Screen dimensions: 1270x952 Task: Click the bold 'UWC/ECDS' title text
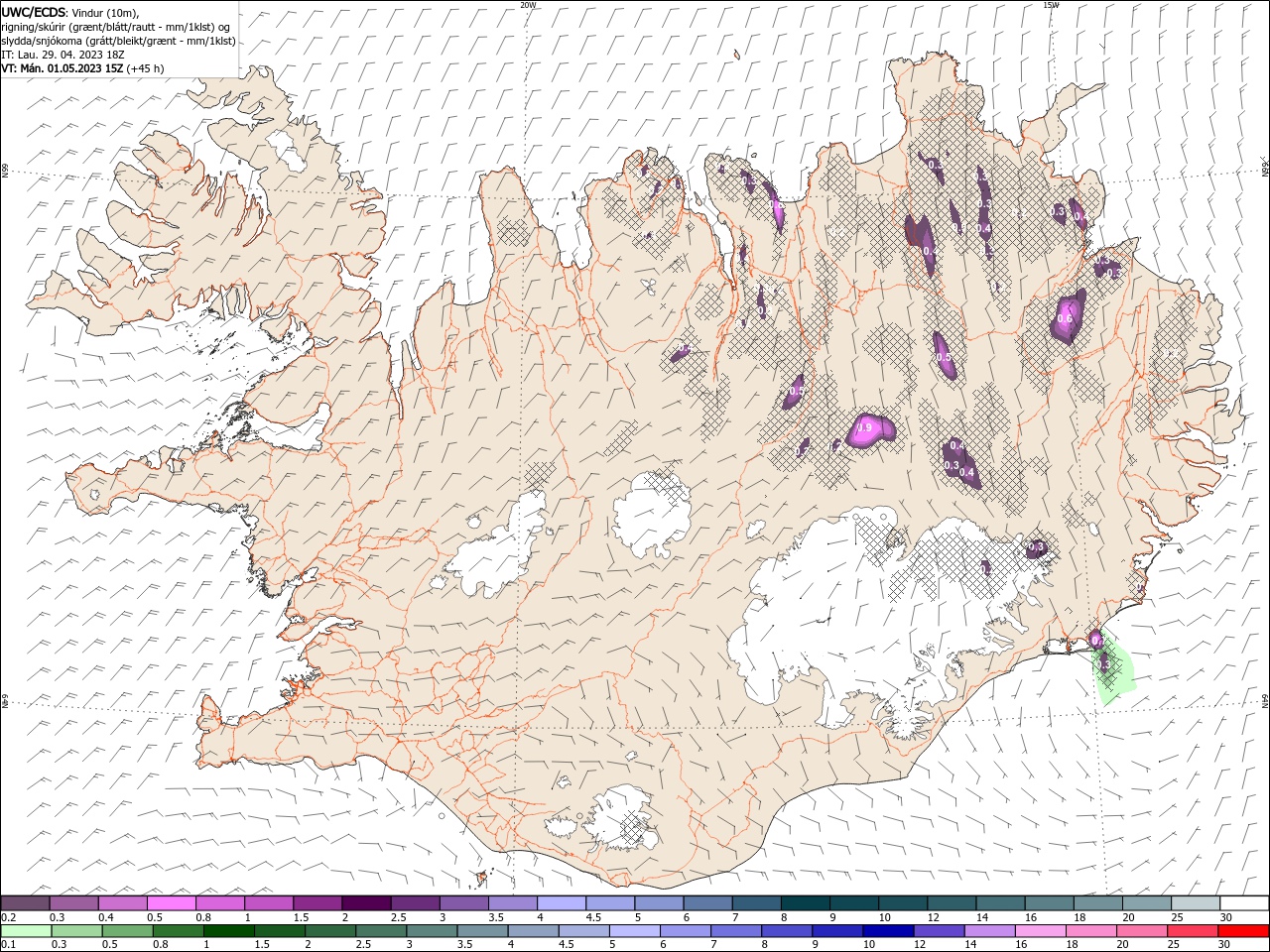[33, 12]
